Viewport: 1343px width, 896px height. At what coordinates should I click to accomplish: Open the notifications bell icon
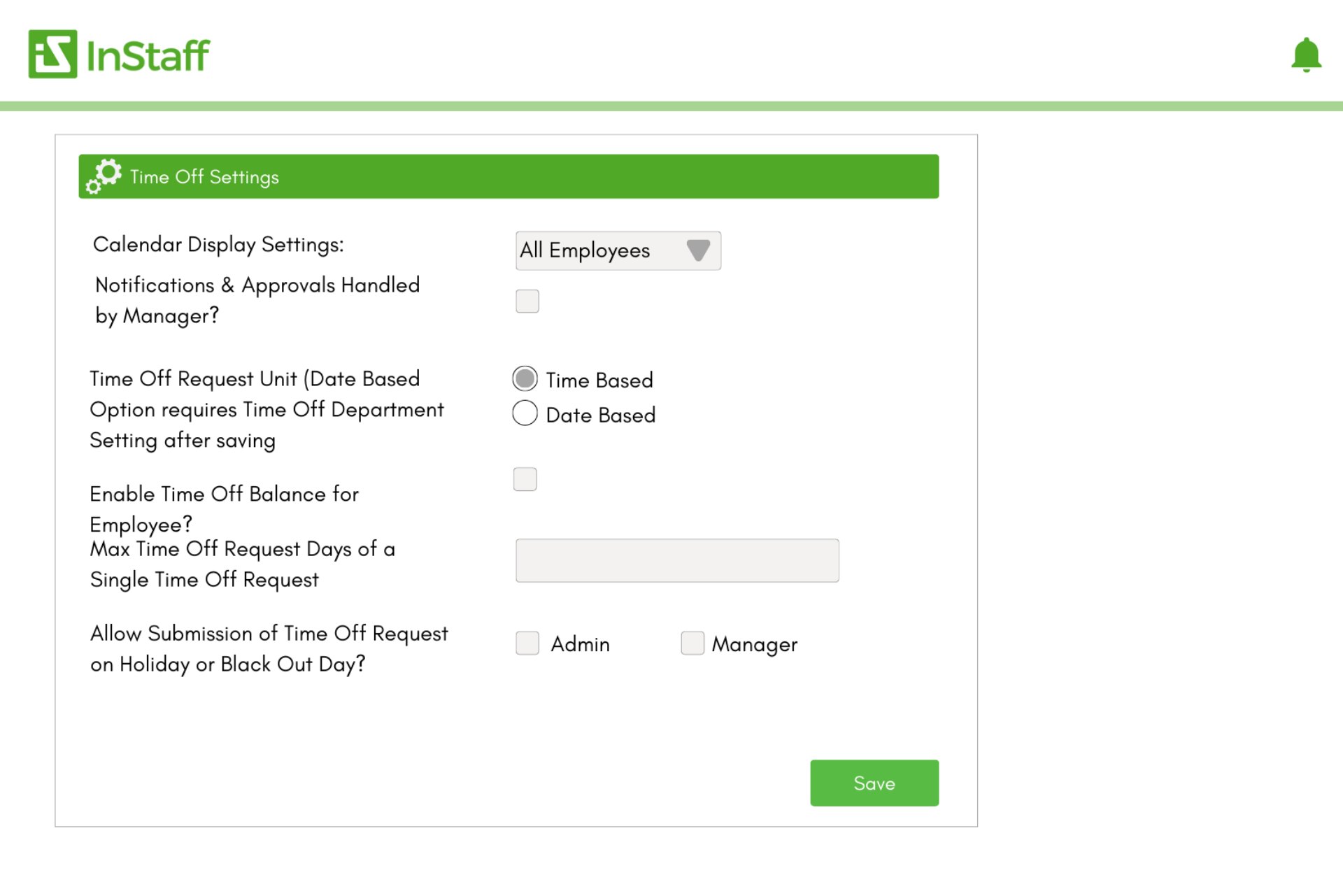1306,55
